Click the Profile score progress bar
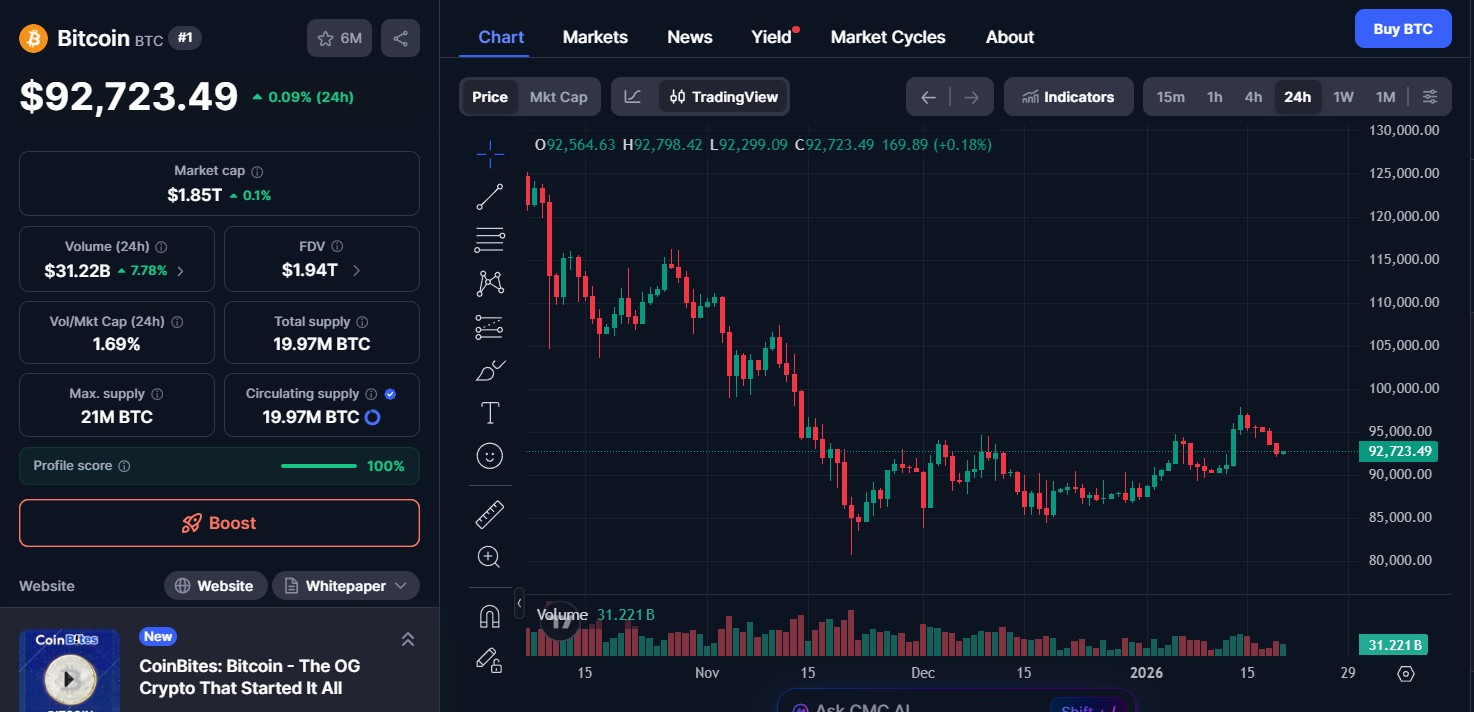The image size is (1474, 712). 318,466
